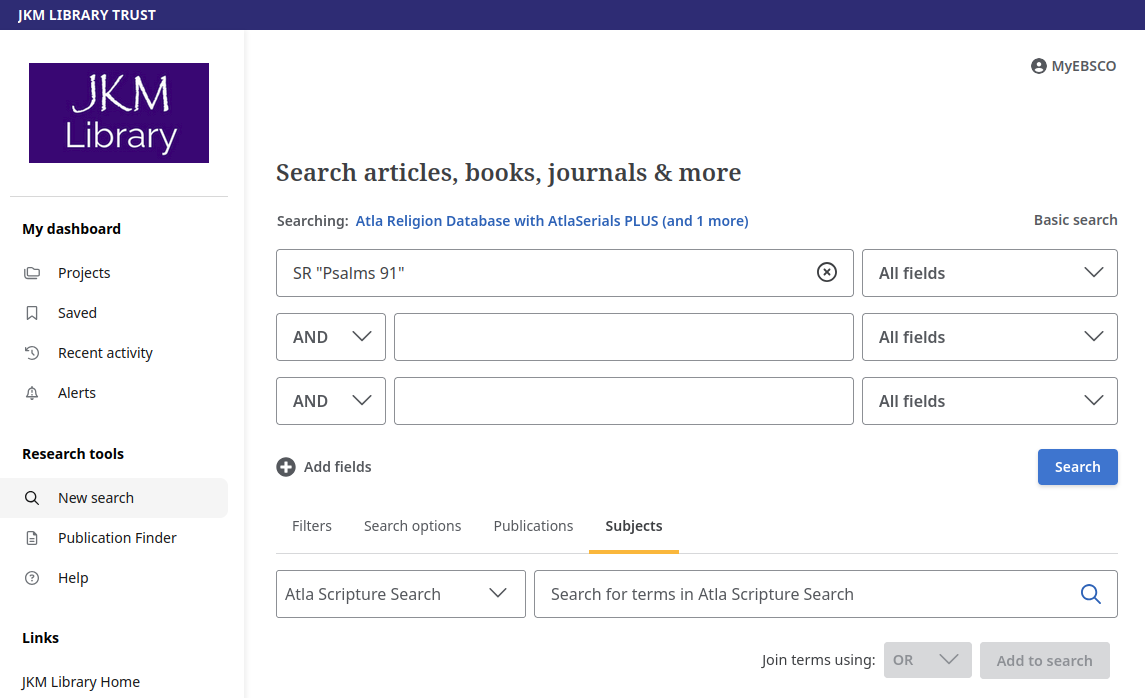Open Alerts using the bell icon
Screen dimensions: 1145x698
tap(74, 392)
